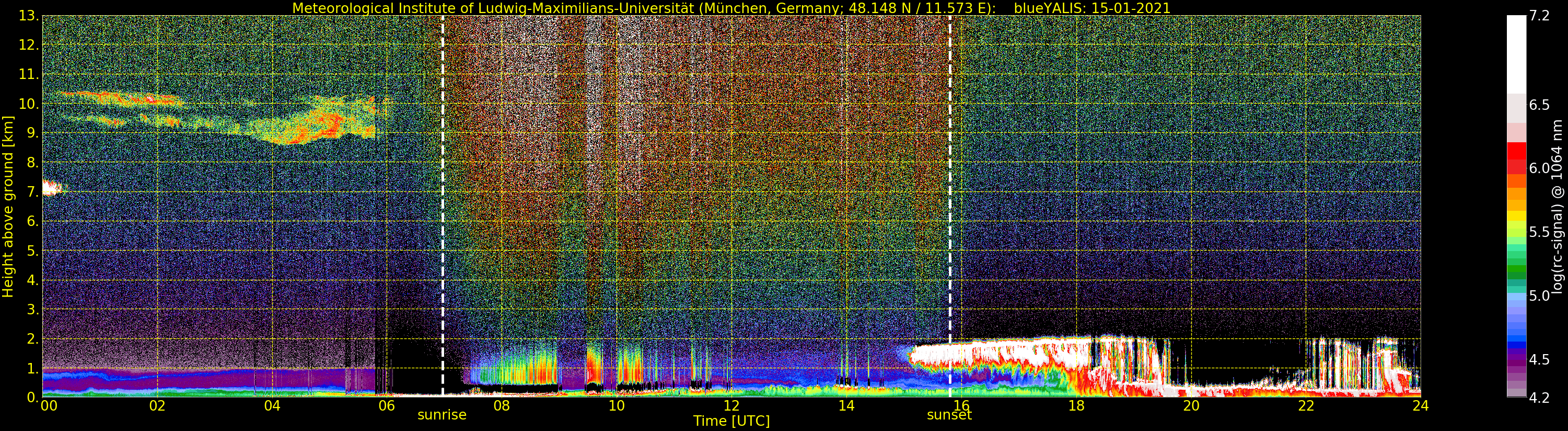
Task: Click the time axis tick "04"
Action: (272, 406)
